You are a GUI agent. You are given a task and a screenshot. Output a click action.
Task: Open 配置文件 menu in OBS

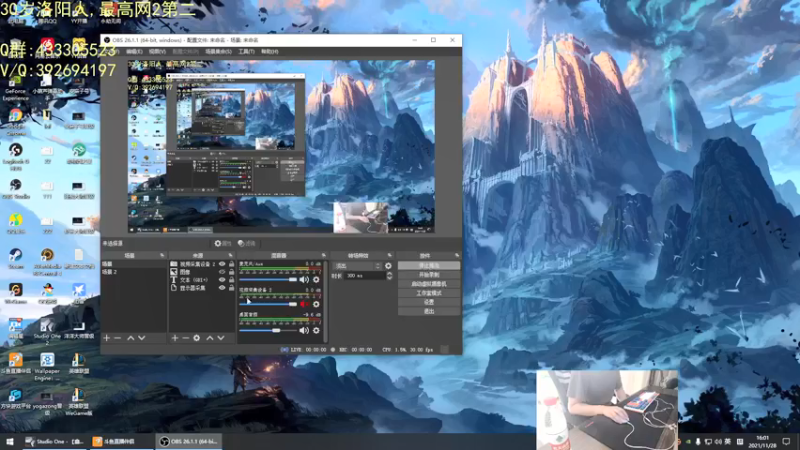[x=185, y=52]
